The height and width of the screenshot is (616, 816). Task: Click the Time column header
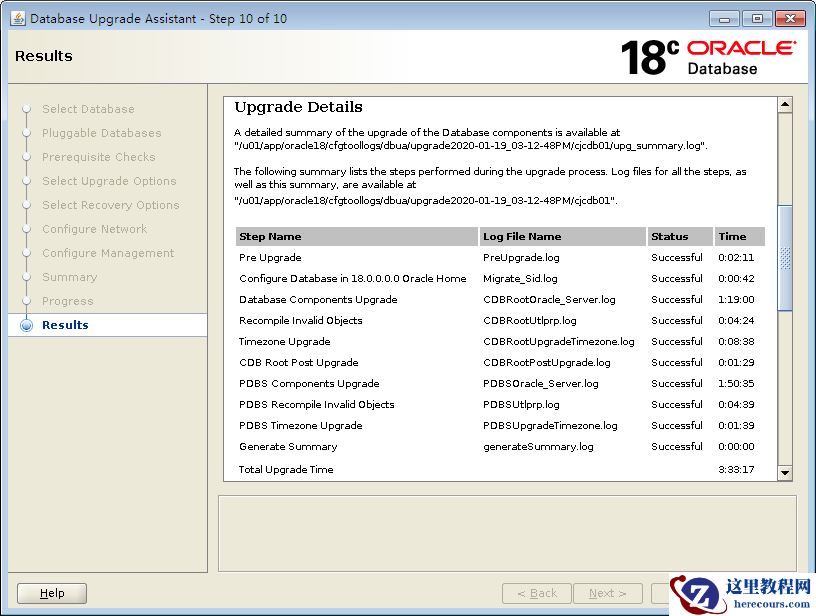click(x=740, y=237)
